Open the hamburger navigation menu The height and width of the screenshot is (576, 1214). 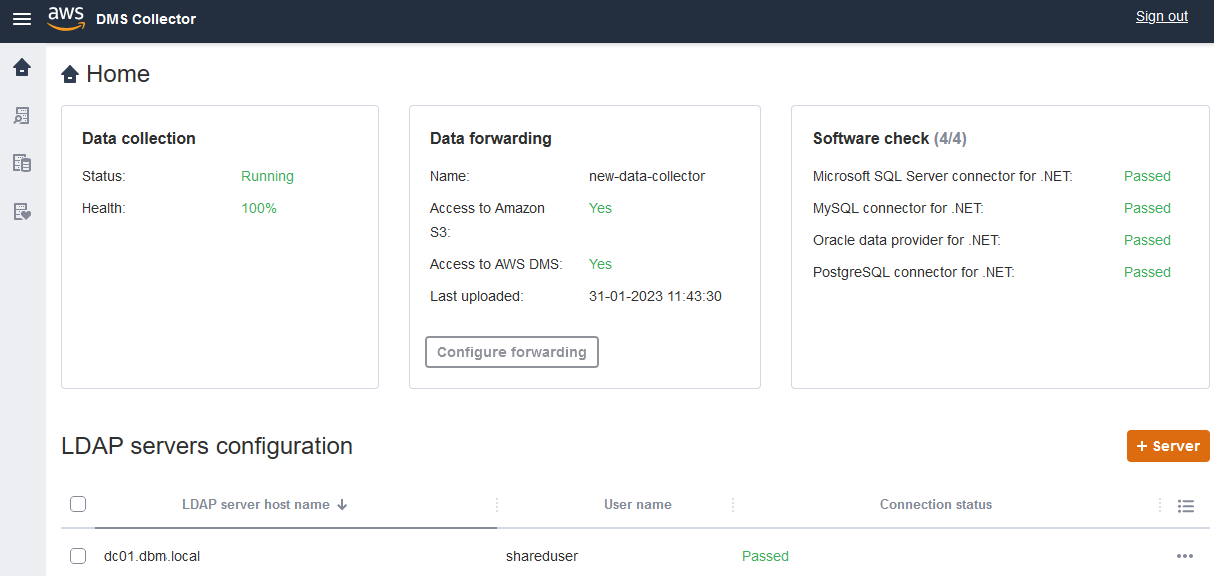[22, 18]
